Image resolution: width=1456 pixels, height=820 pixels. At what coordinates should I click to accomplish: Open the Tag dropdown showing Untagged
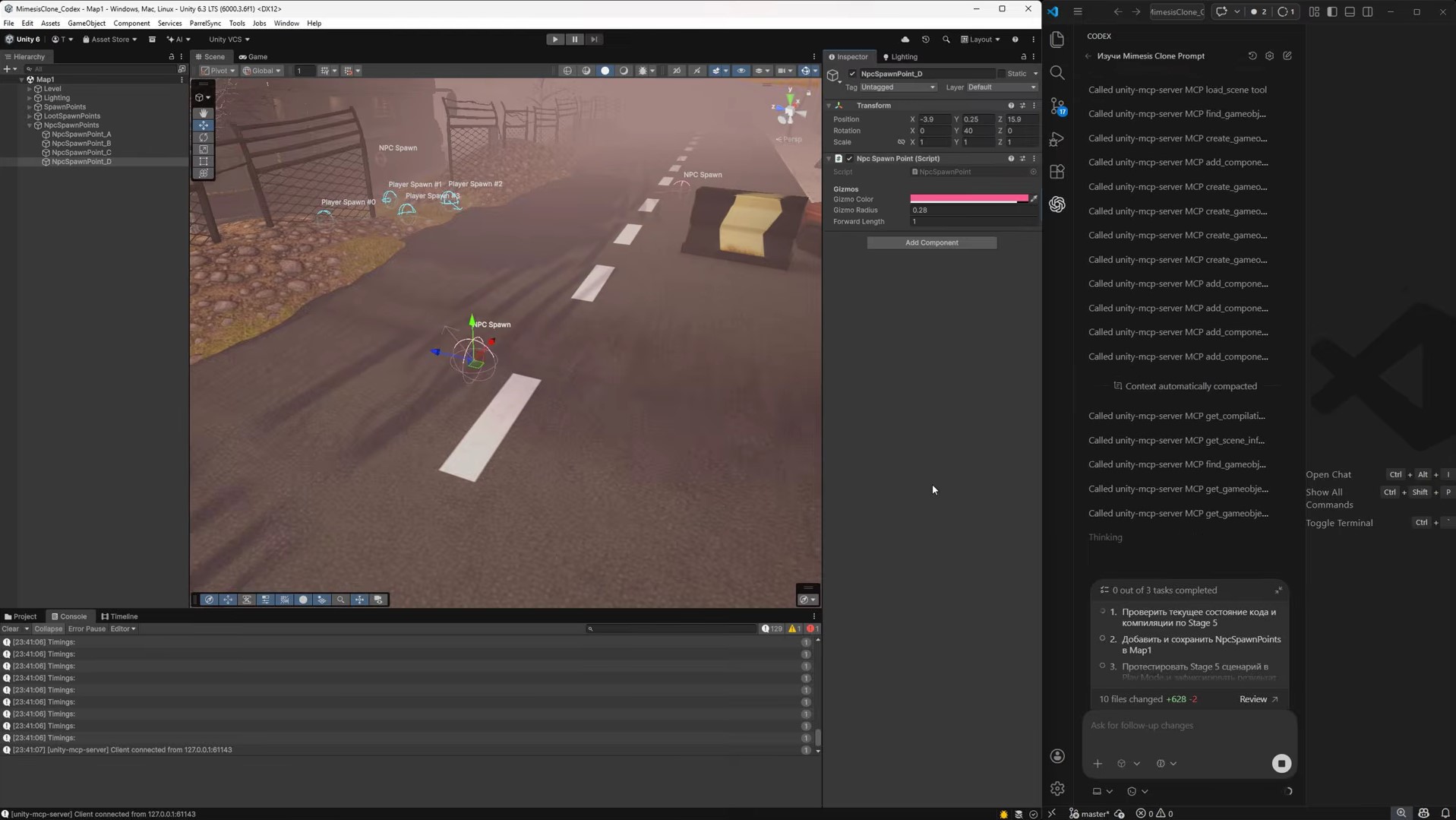898,87
